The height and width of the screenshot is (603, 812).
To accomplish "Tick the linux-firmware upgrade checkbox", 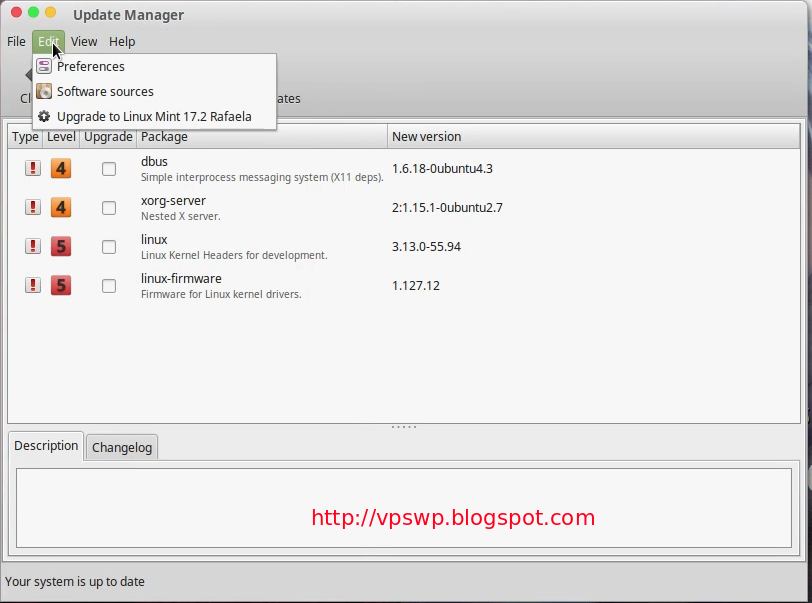I will 109,285.
